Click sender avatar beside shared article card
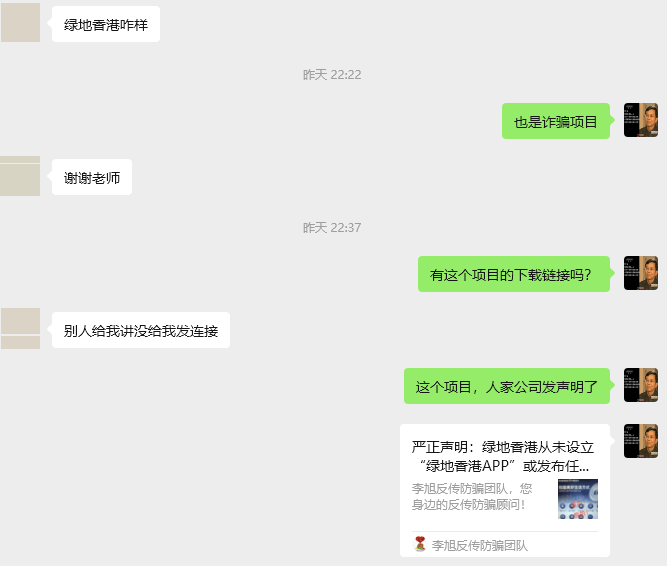 pos(641,441)
